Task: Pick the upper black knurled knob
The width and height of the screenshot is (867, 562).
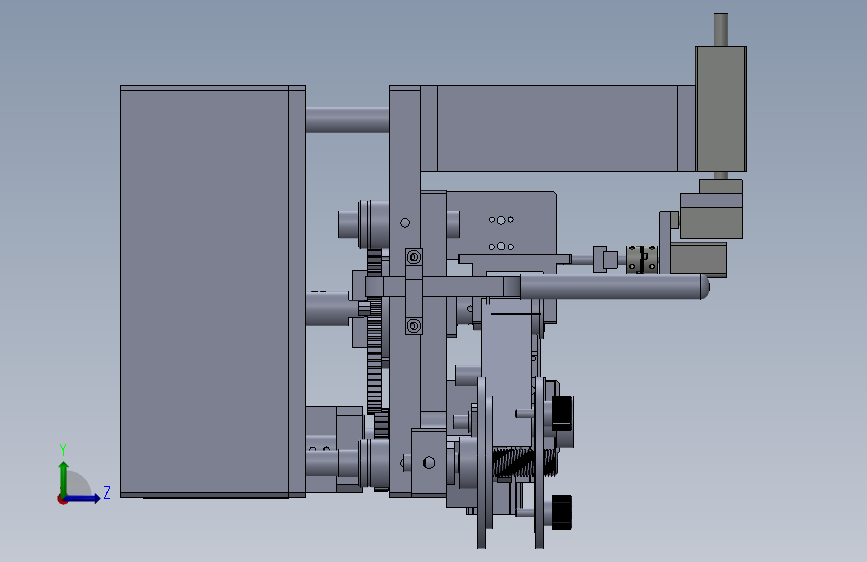Action: (x=562, y=413)
